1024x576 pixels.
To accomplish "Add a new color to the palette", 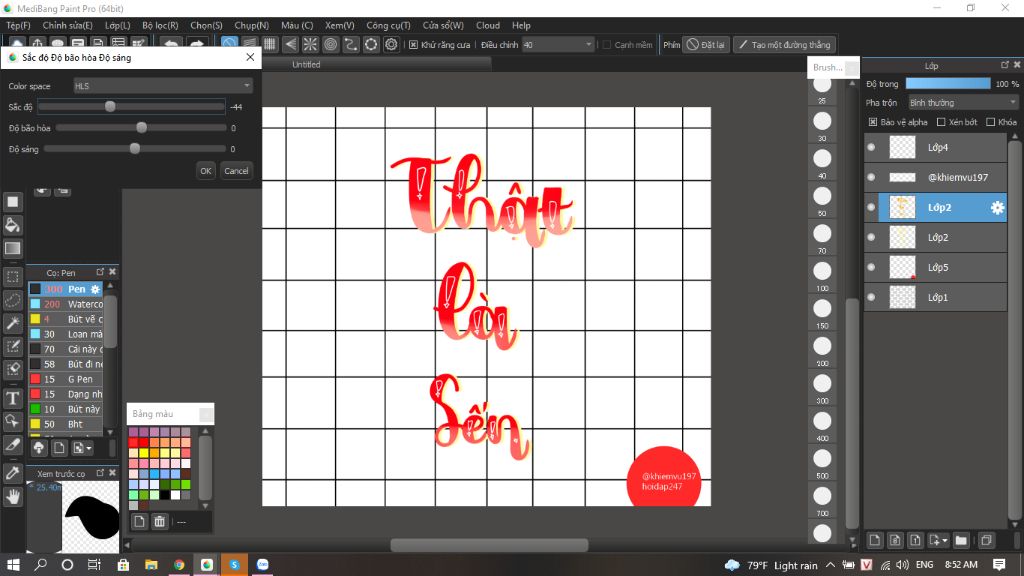I will point(139,521).
